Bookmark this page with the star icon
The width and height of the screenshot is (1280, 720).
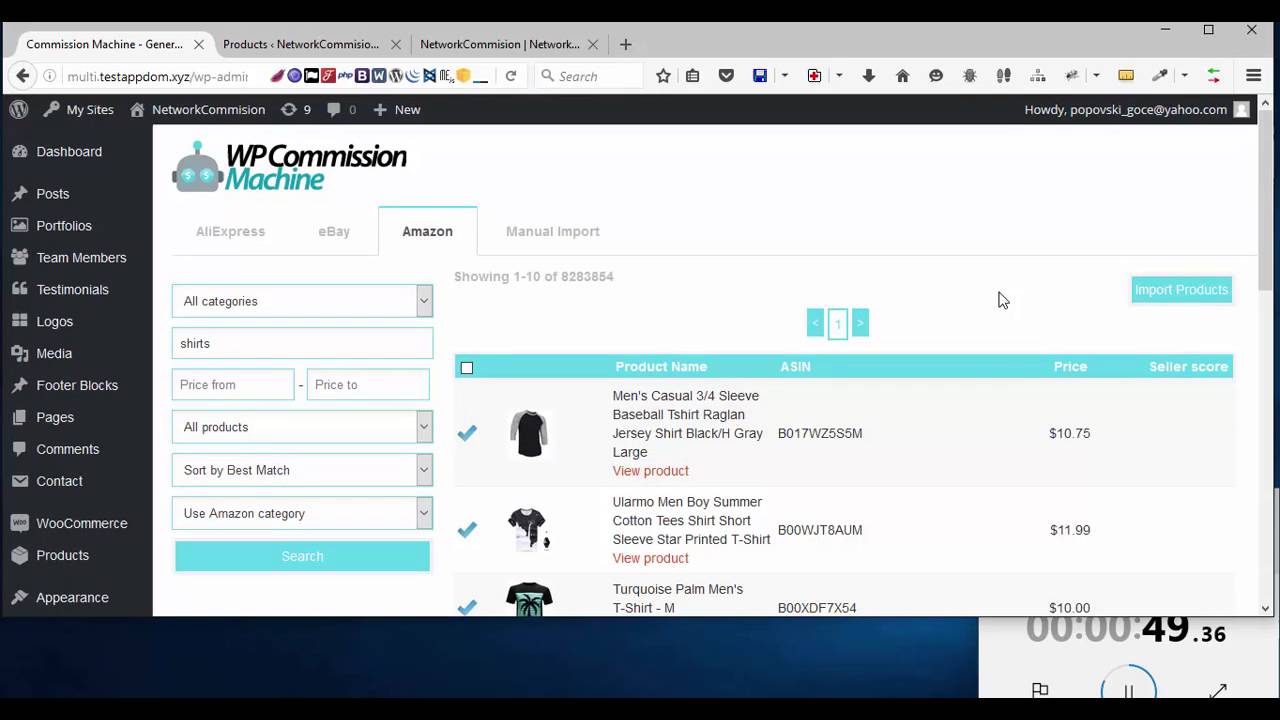point(663,76)
